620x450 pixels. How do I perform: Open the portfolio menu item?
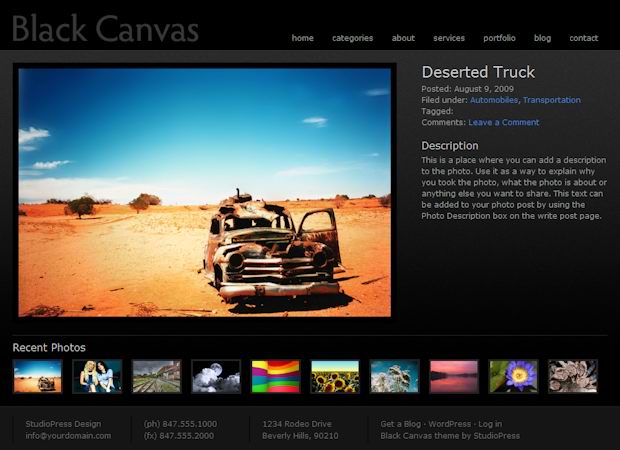(499, 38)
